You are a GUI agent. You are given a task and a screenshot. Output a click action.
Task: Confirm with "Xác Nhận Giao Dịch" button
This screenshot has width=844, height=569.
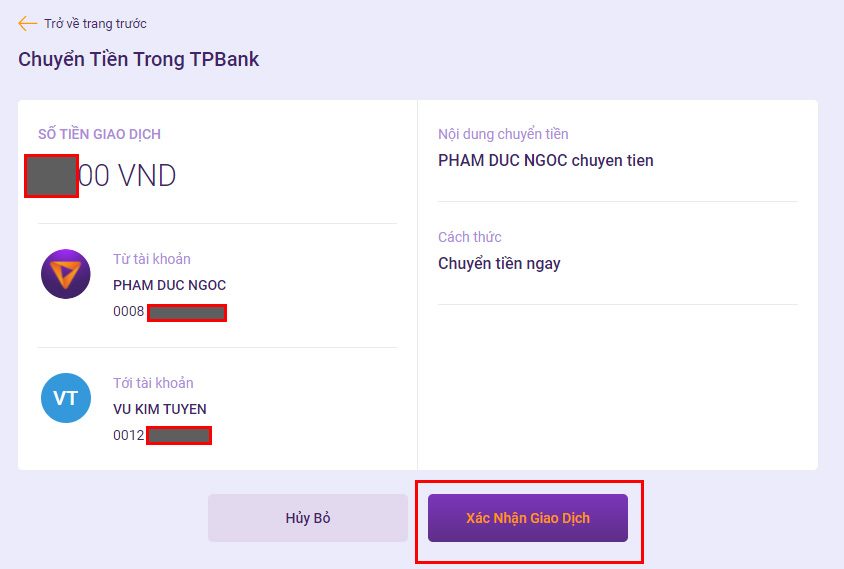point(527,518)
